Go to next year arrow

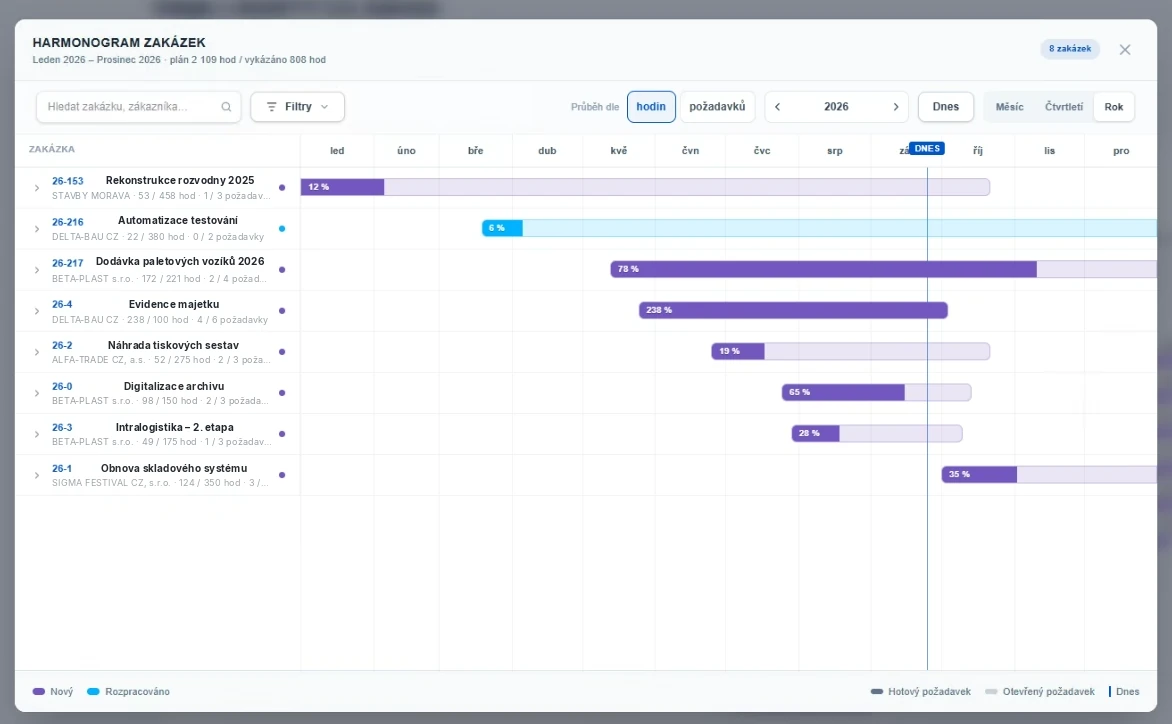point(895,107)
